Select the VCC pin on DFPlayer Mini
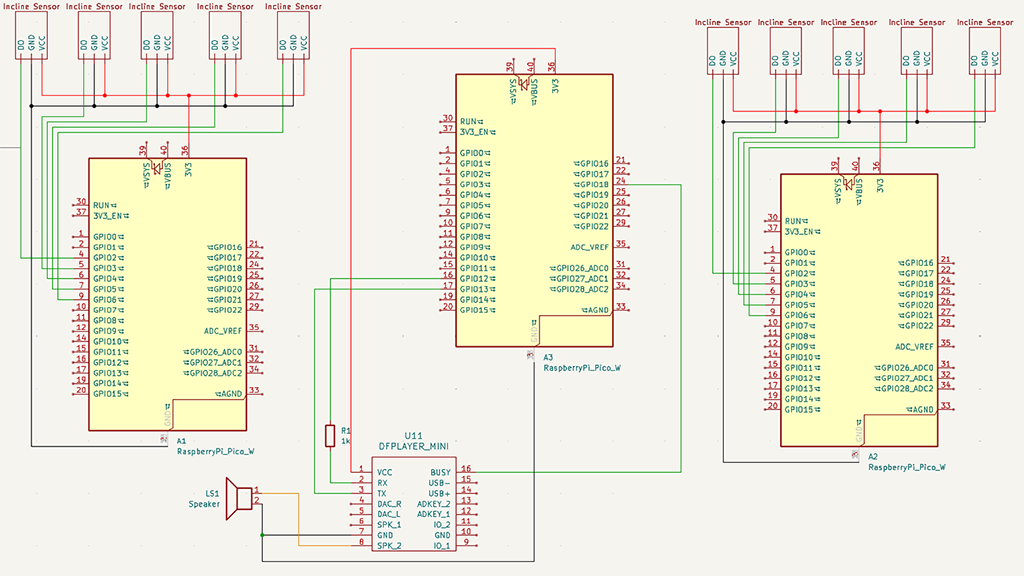Screen dimensions: 1024x576 385,472
